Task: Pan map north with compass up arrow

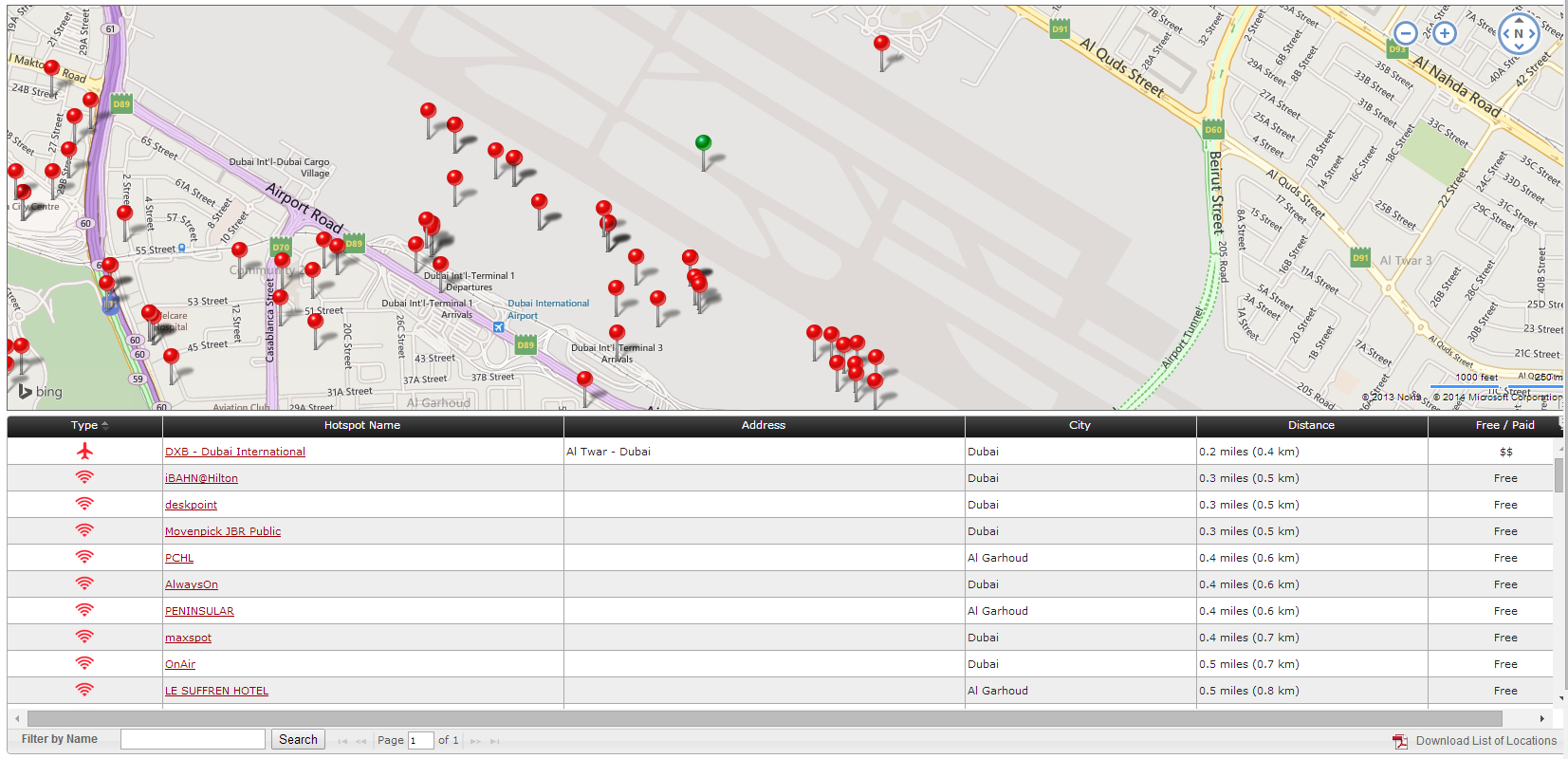Action: (x=1519, y=19)
